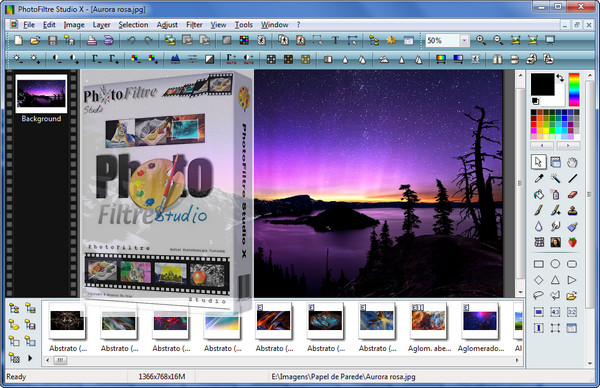Open the Filter menu
Viewport: 600px width, 388px height.
click(194, 25)
